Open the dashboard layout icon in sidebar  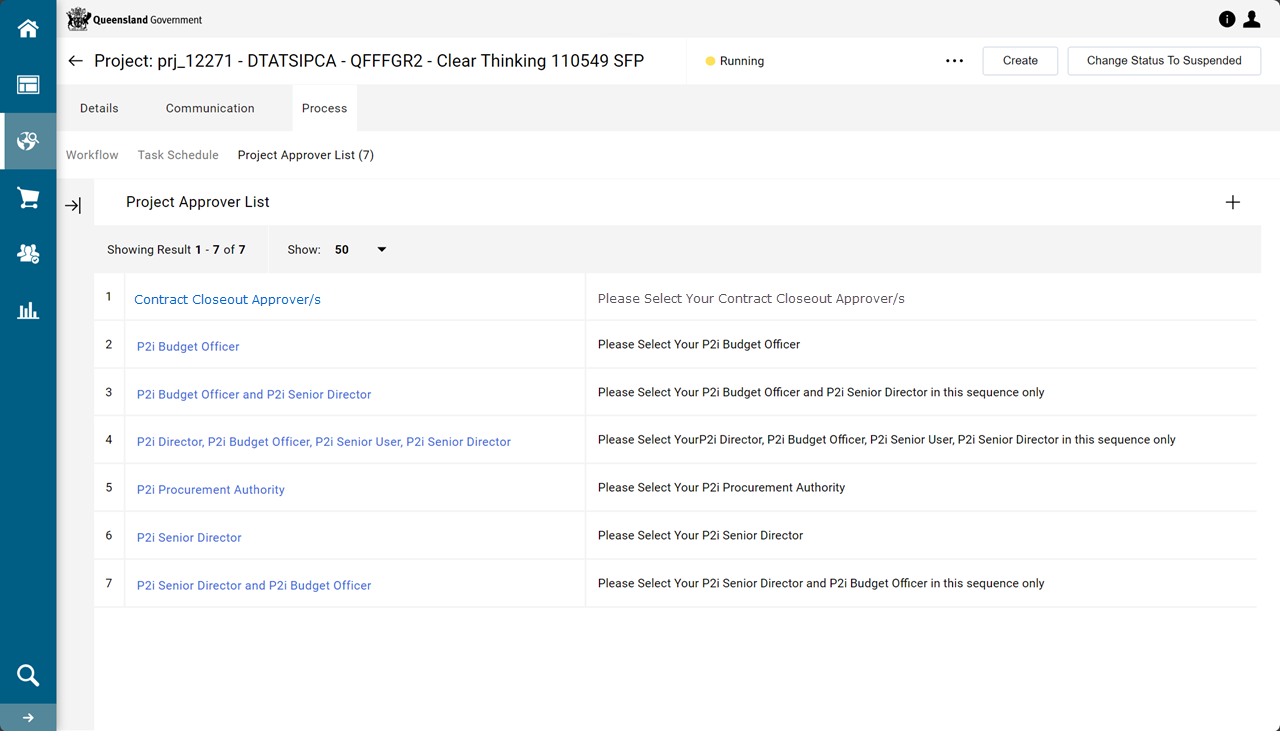[28, 85]
